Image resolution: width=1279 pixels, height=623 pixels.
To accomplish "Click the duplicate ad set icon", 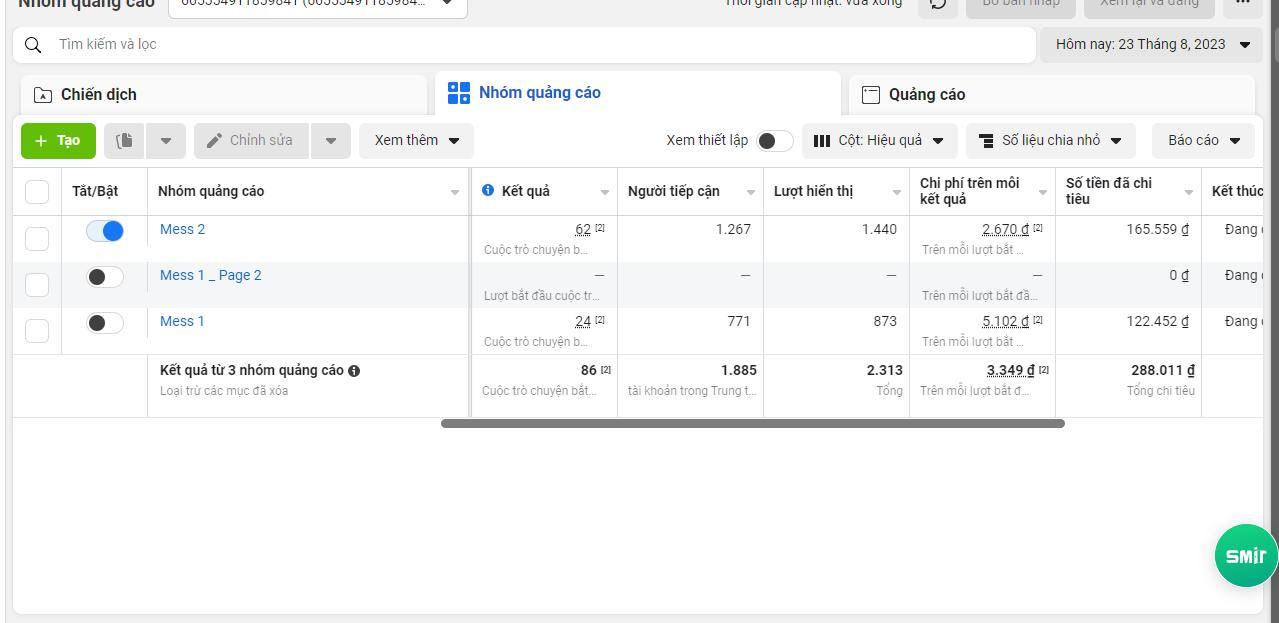I will tap(125, 140).
